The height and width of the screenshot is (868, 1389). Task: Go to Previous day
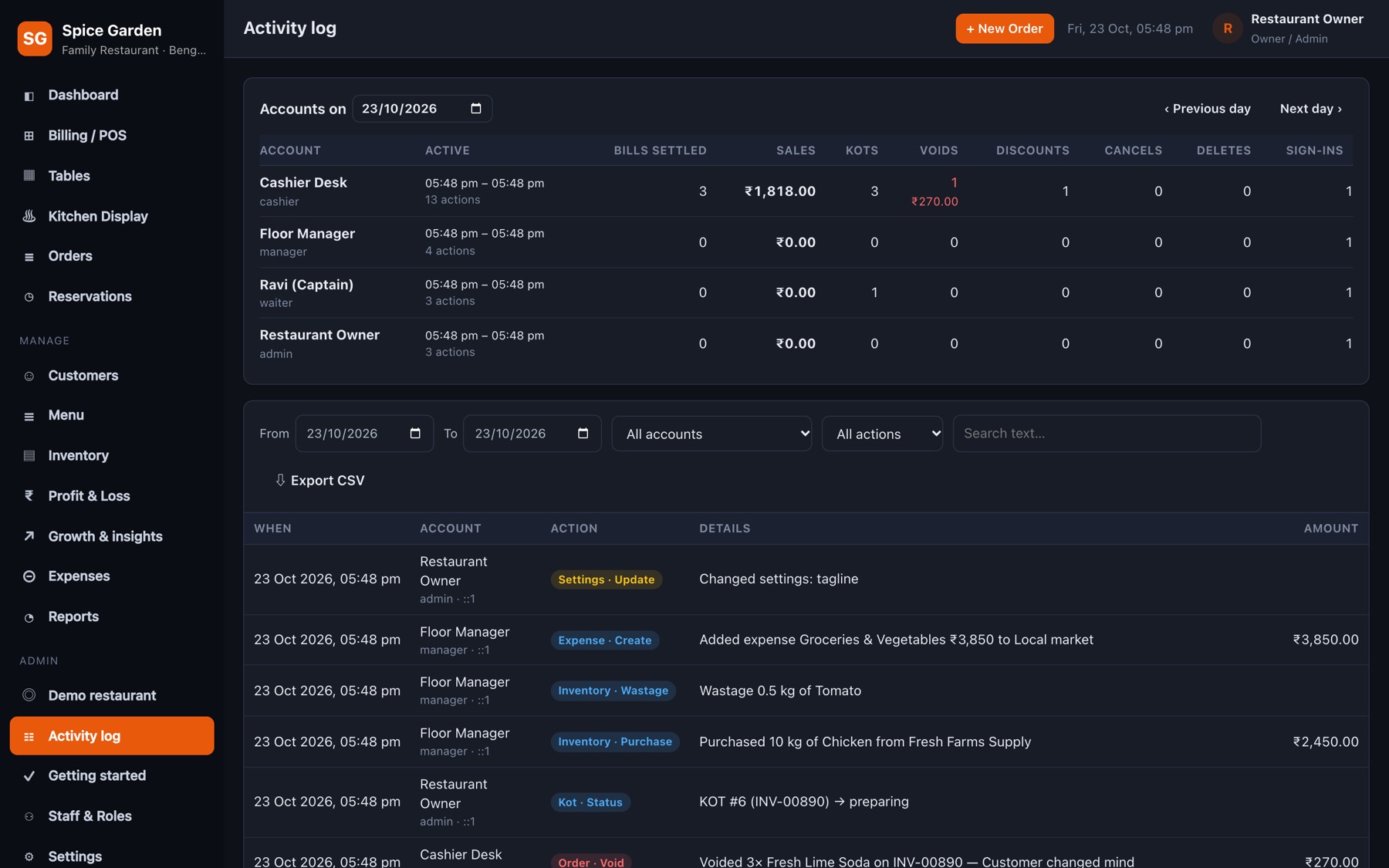point(1207,109)
